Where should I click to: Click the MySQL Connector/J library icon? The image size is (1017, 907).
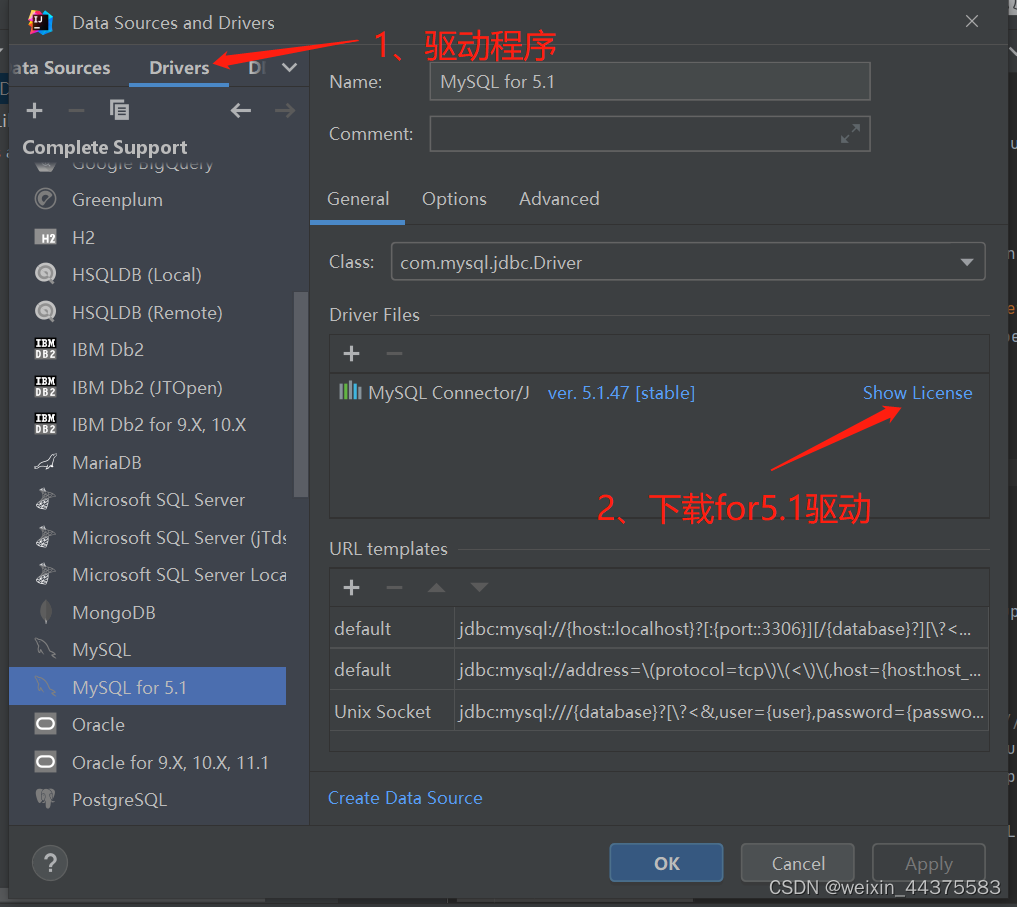350,391
